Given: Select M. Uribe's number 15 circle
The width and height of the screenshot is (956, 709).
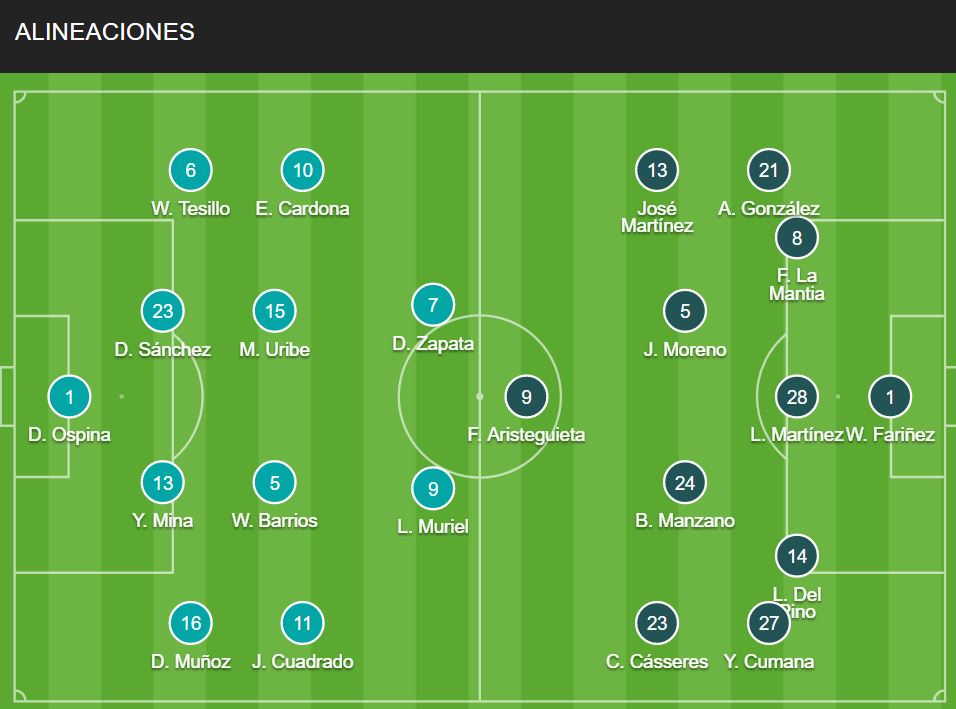Looking at the screenshot, I should (x=274, y=311).
